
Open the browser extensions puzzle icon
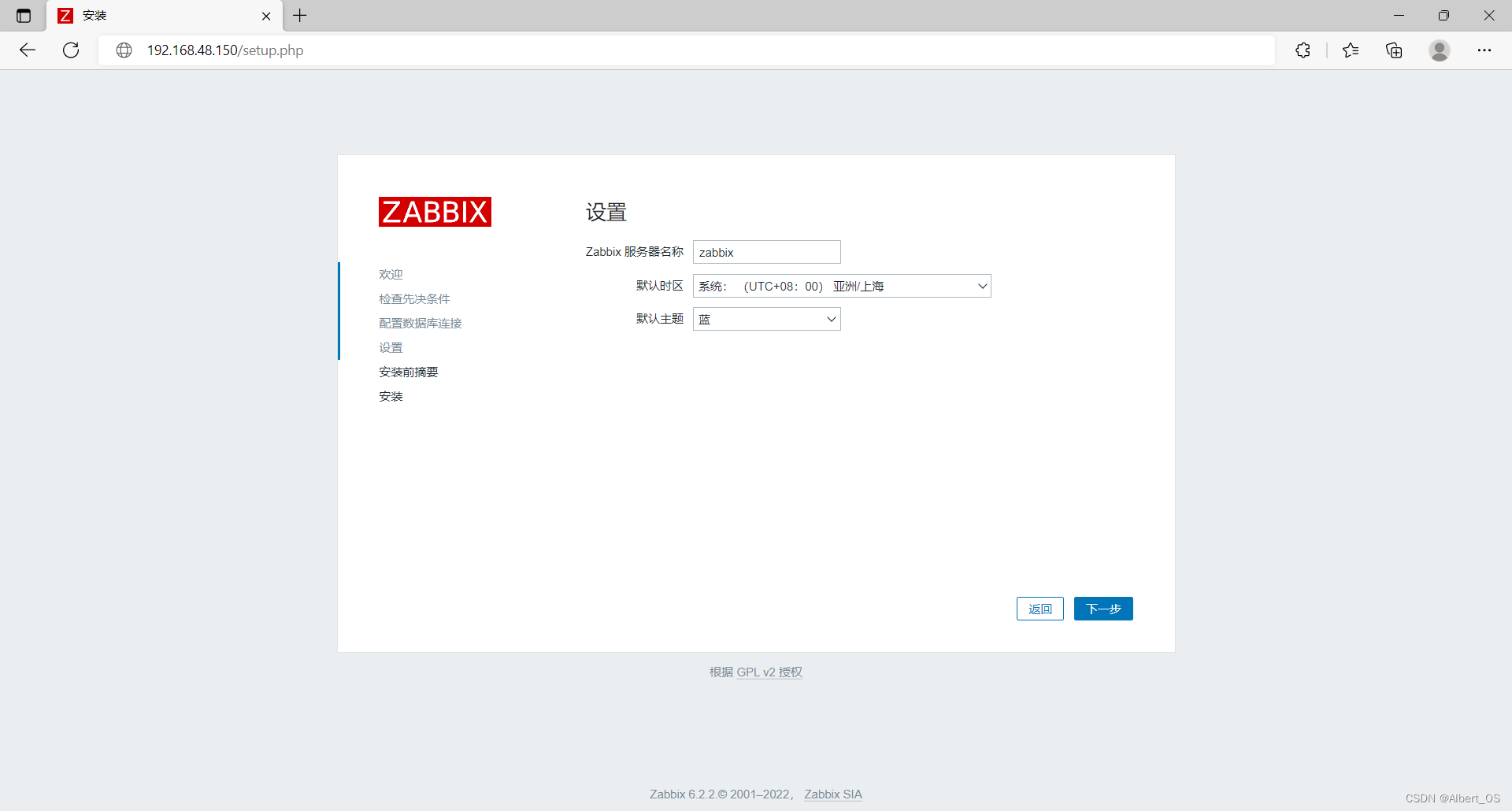coord(1303,50)
